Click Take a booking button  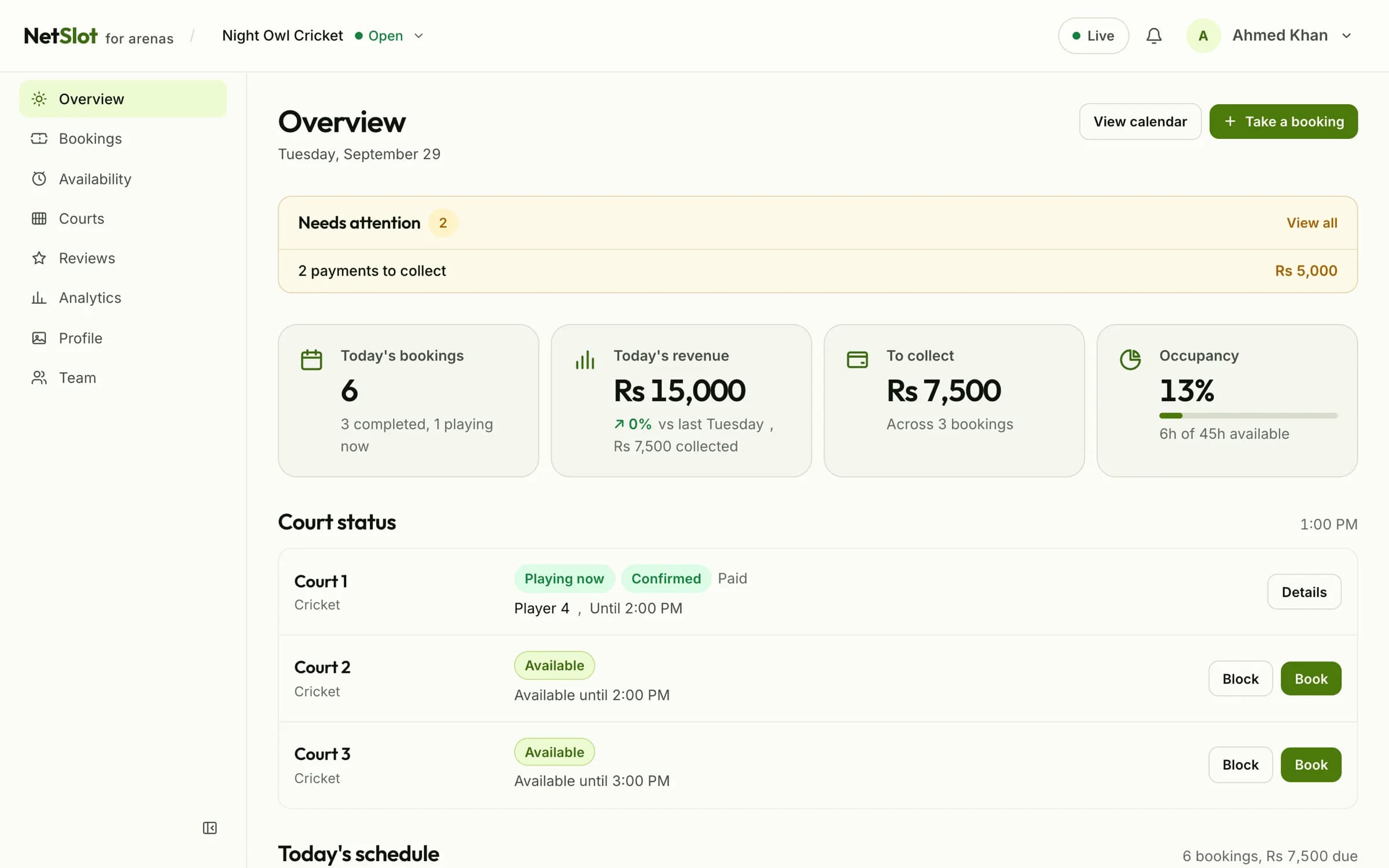click(x=1283, y=122)
